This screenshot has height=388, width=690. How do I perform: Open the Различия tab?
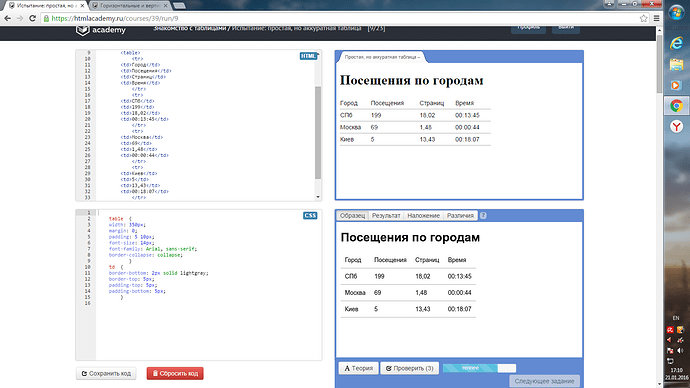460,216
